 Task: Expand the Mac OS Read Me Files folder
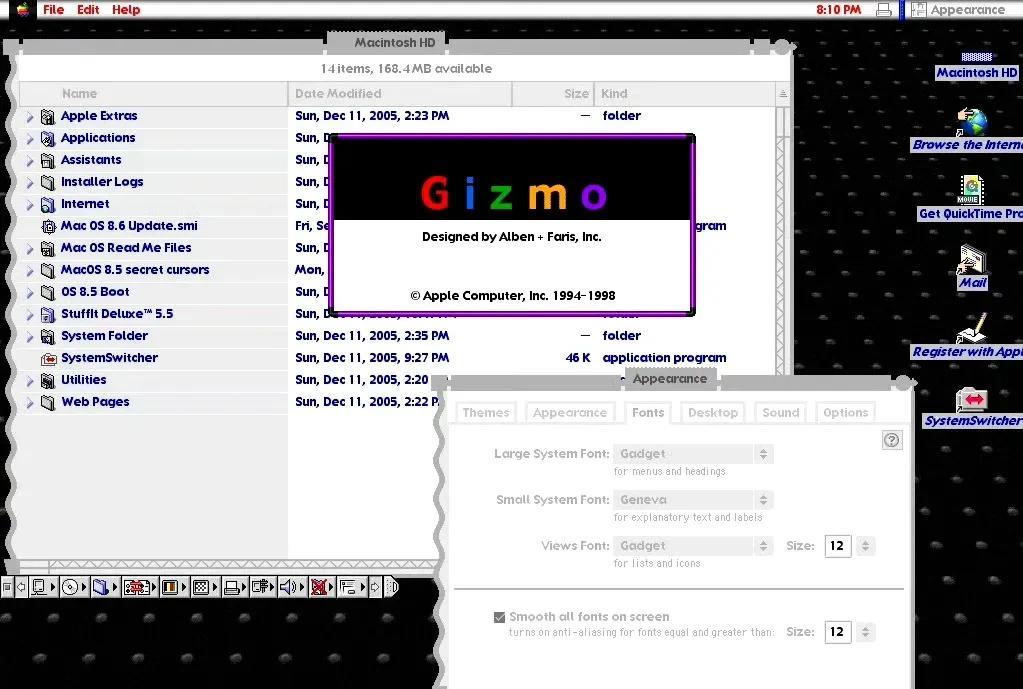click(x=30, y=249)
